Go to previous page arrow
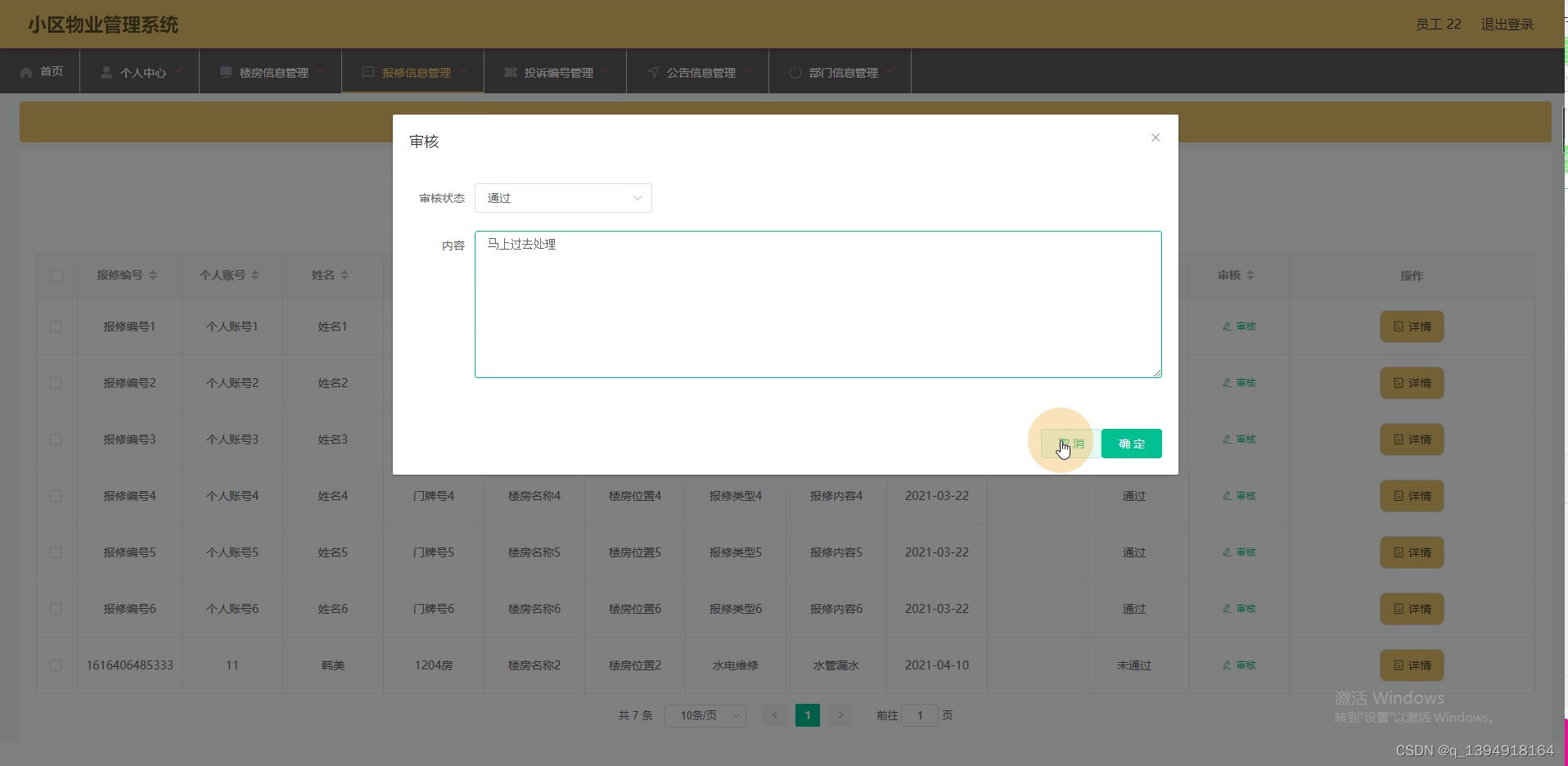This screenshot has width=1568, height=766. click(x=775, y=715)
